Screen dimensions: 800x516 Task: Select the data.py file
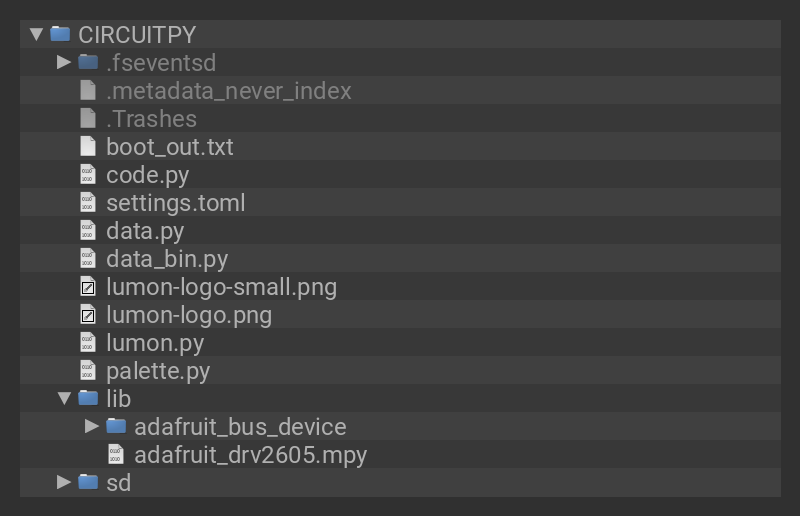(145, 231)
